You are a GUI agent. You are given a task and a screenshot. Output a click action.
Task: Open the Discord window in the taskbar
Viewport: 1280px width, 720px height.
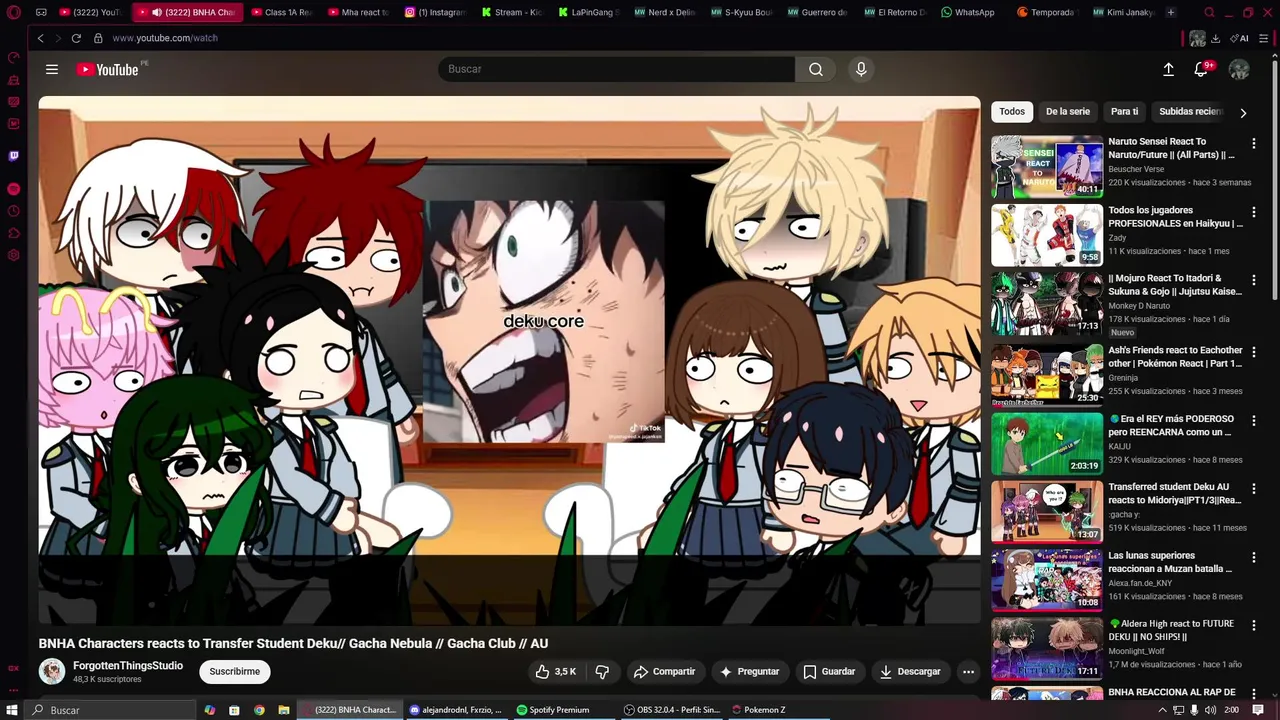click(x=456, y=710)
